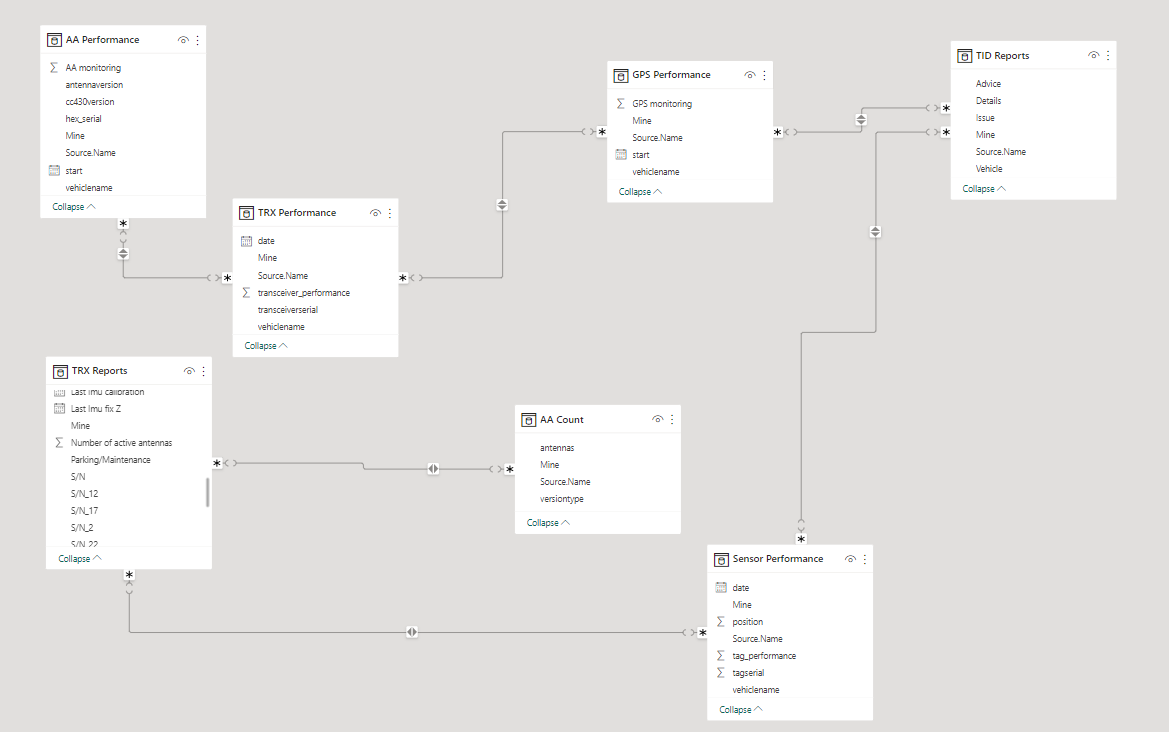The image size is (1169, 732).
Task: Click the AA Performance table icon in header
Action: click(54, 40)
